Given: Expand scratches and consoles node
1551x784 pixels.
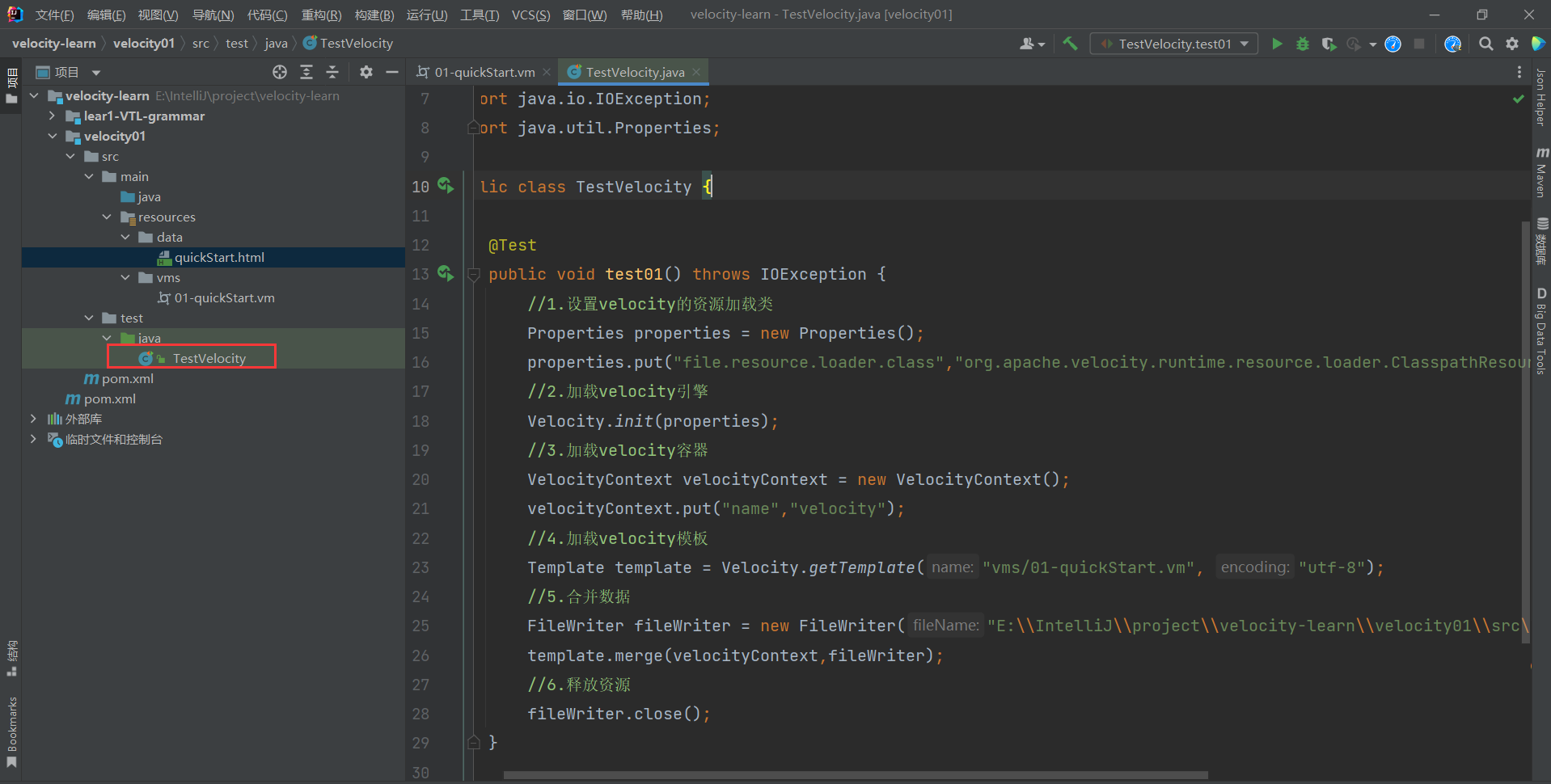Looking at the screenshot, I should 34,439.
